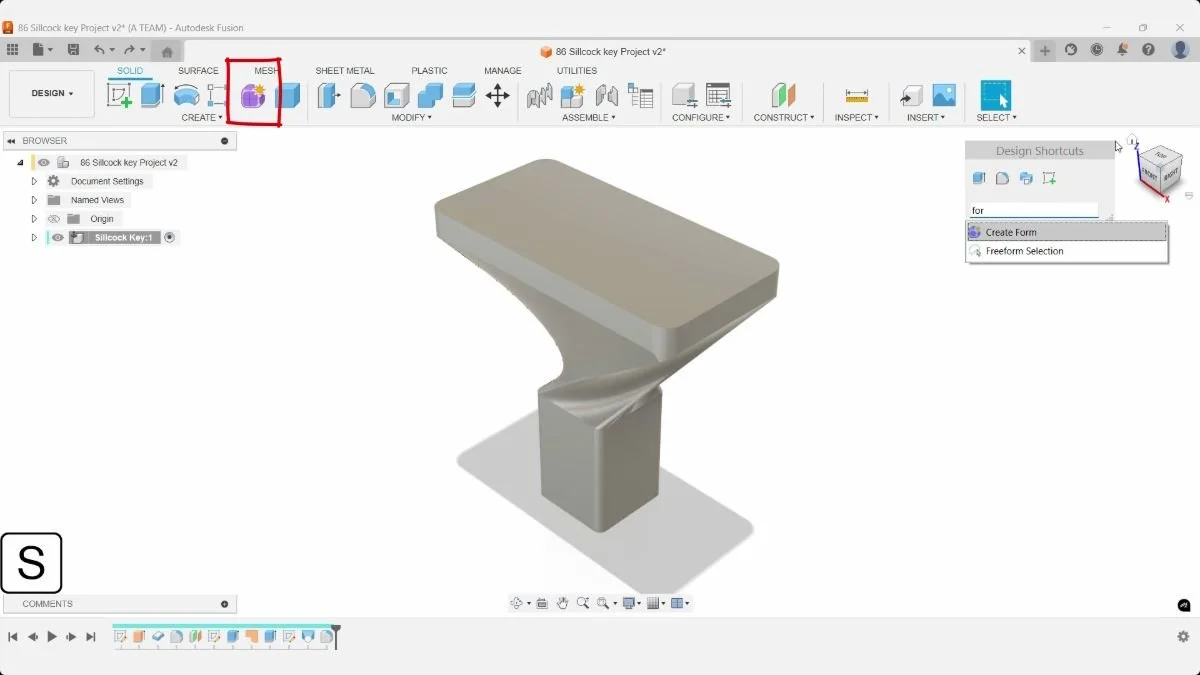Open the ASSEMBLE dropdown menu
The image size is (1200, 675).
(588, 118)
